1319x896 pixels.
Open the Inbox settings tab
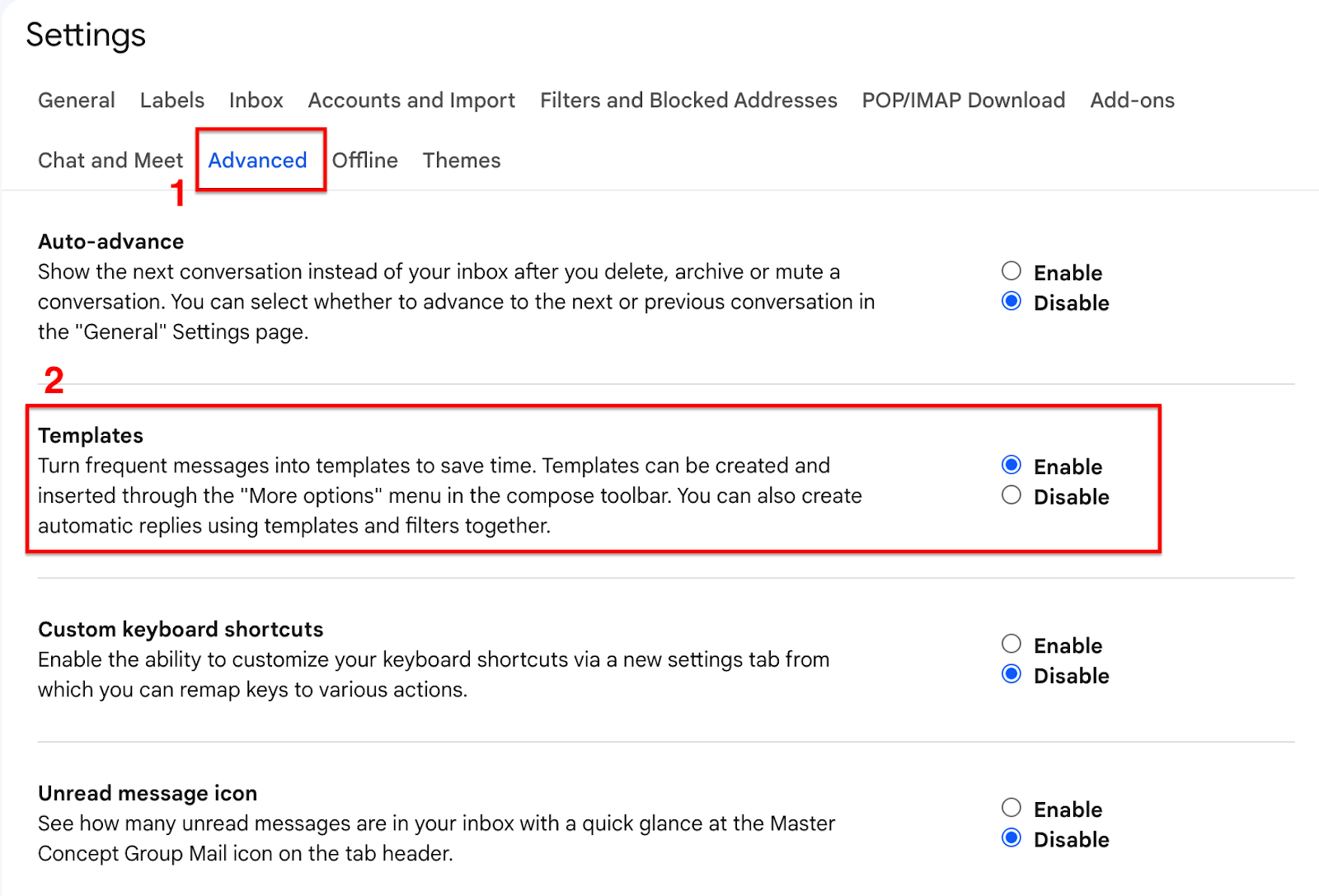(x=256, y=101)
